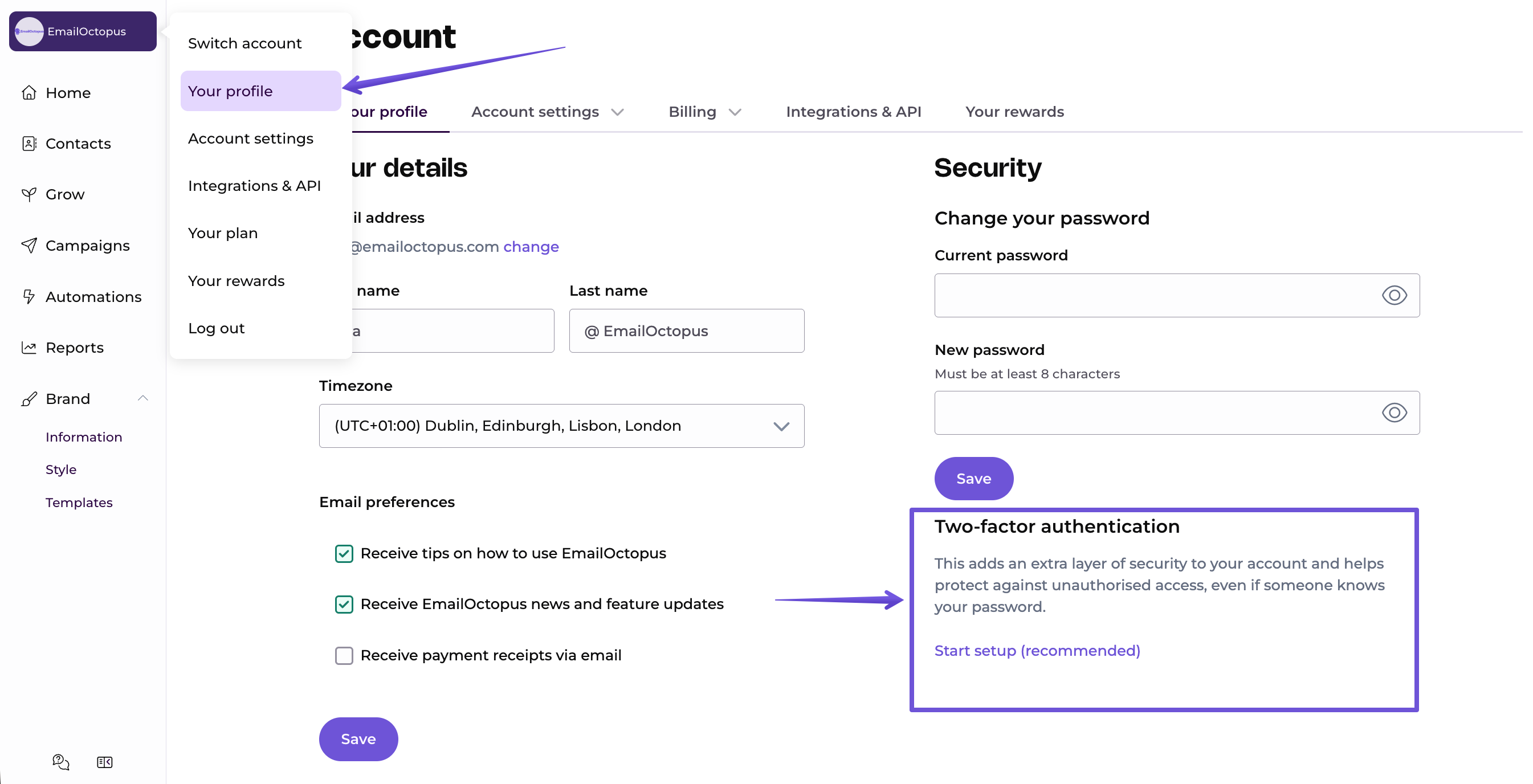Image resolution: width=1533 pixels, height=784 pixels.
Task: Click the Home house icon in sidebar
Action: pos(28,93)
